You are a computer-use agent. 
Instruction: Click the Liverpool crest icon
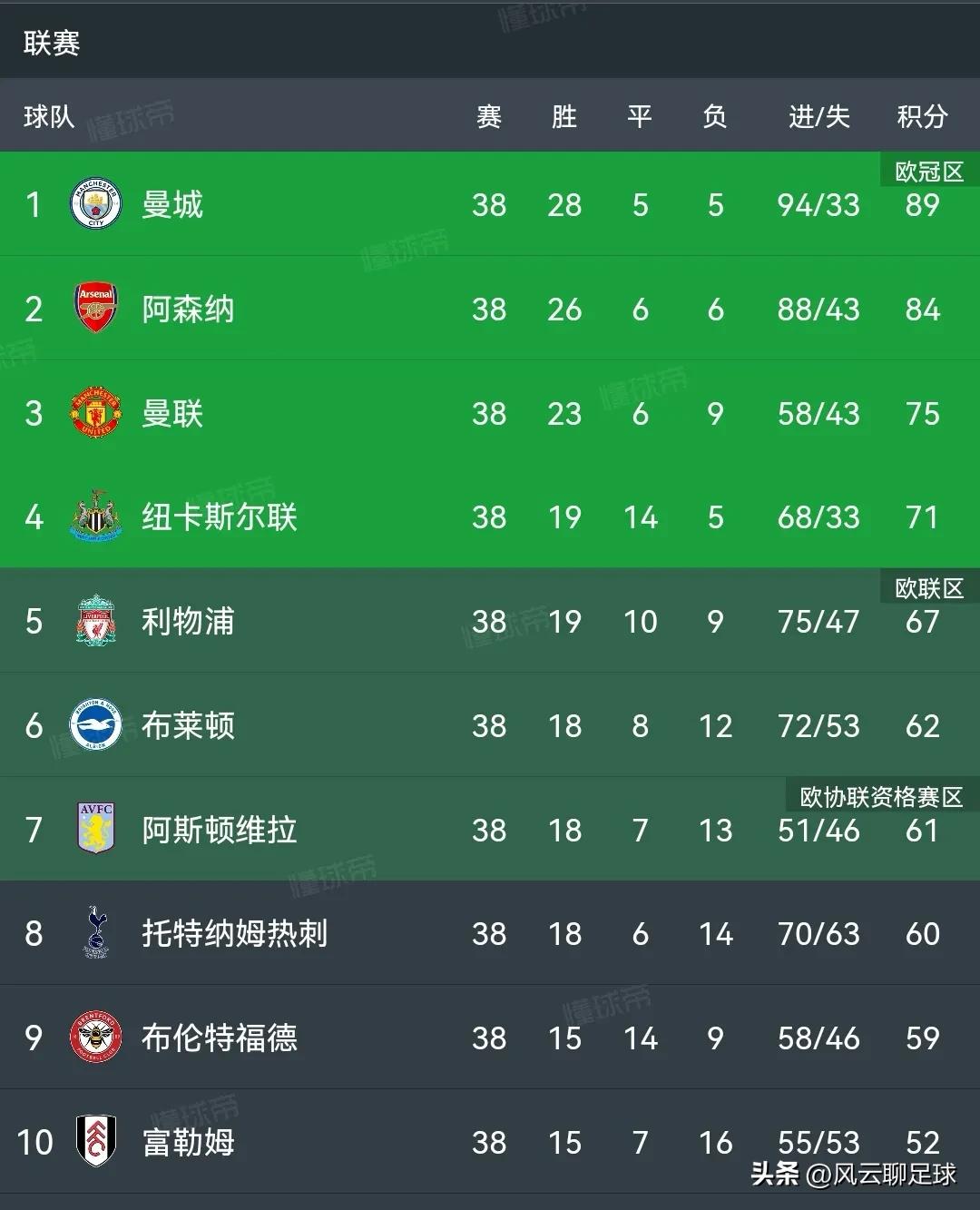[93, 622]
